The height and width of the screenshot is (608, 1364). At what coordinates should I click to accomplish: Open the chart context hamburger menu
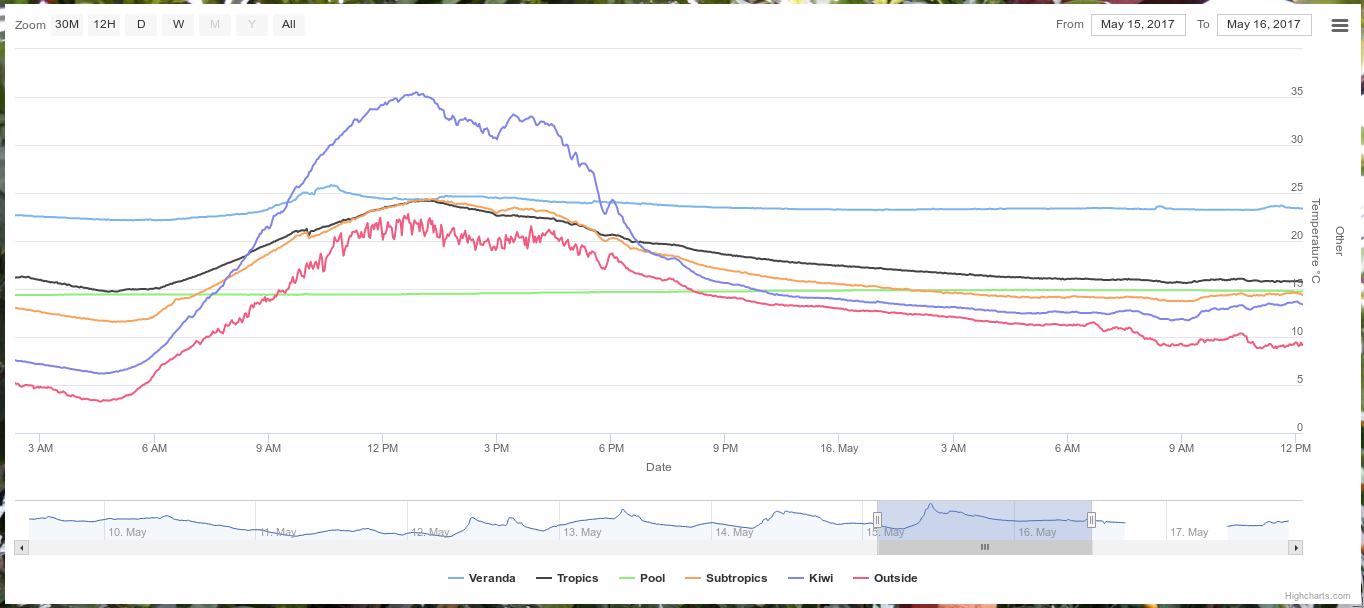1340,26
